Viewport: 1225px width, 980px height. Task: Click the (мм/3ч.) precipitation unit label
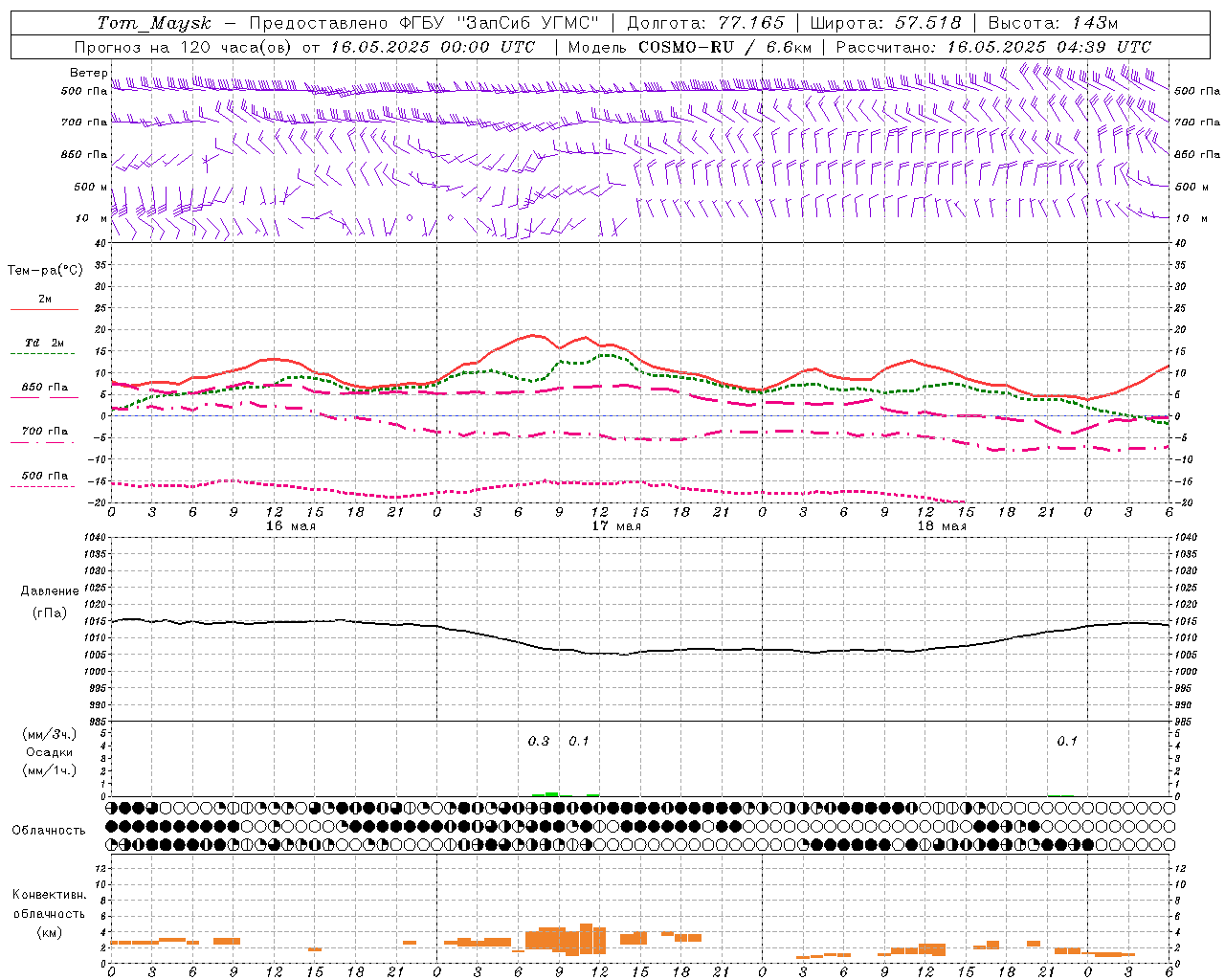coord(50,734)
